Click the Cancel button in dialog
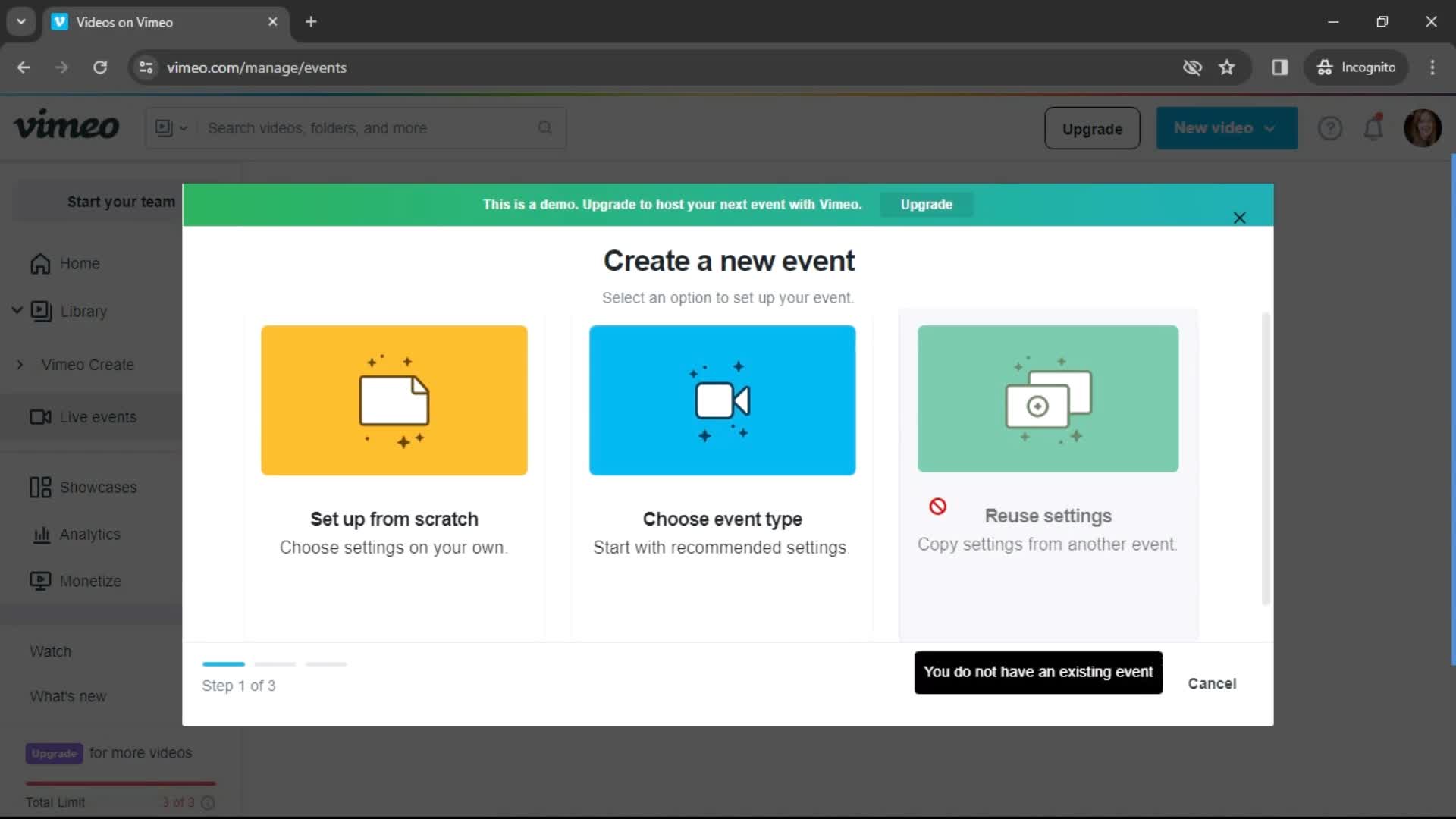This screenshot has width=1456, height=819. [x=1213, y=683]
